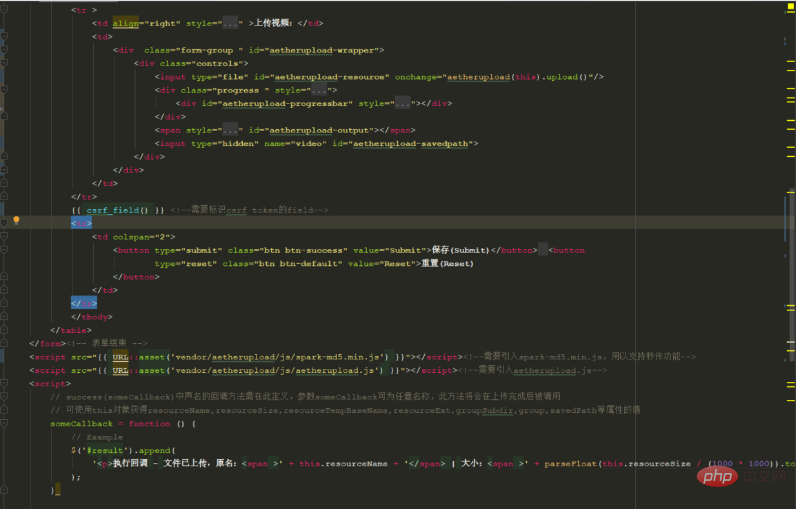Place cursor on the $('#result') selector
Screen dimensions: 796x509
95,450
